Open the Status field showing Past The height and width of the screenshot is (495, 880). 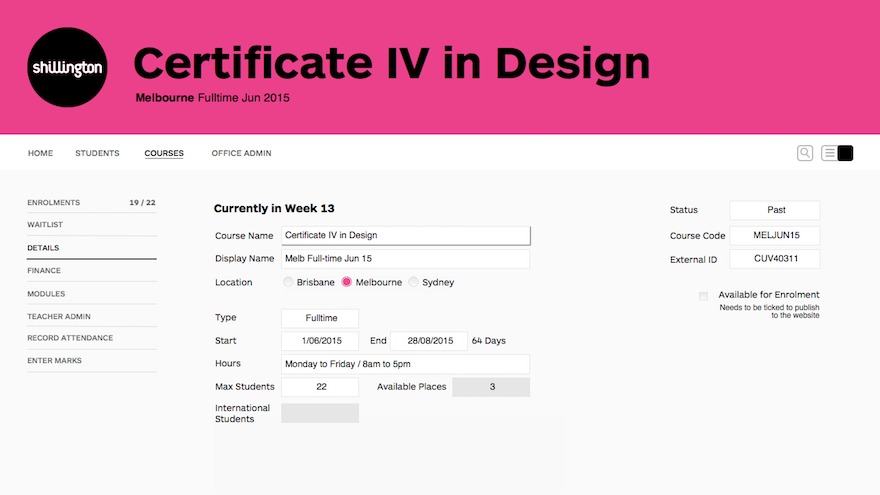774,210
